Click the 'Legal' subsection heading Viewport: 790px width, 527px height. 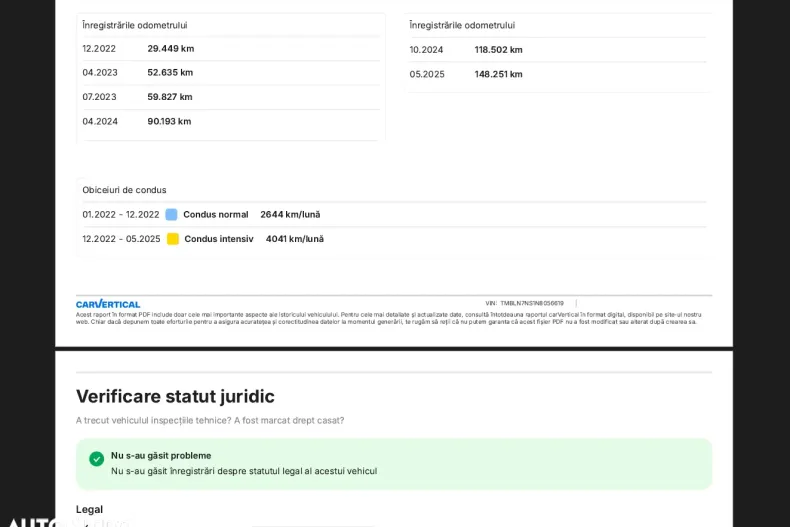[89, 509]
